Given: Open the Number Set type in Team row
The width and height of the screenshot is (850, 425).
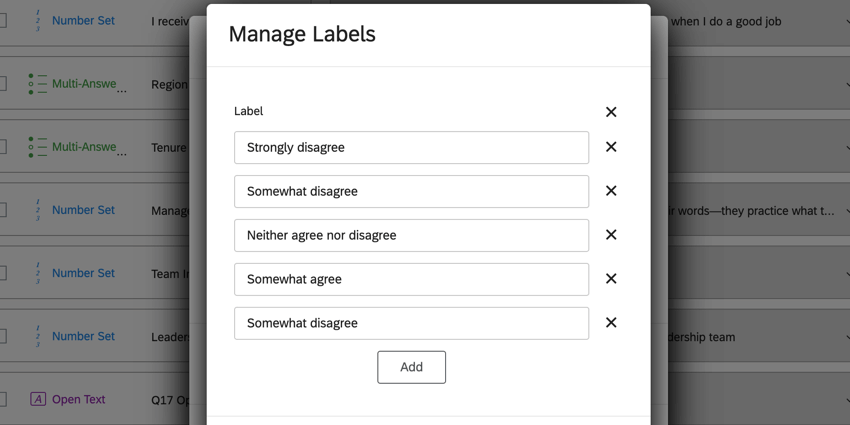Looking at the screenshot, I should point(83,273).
